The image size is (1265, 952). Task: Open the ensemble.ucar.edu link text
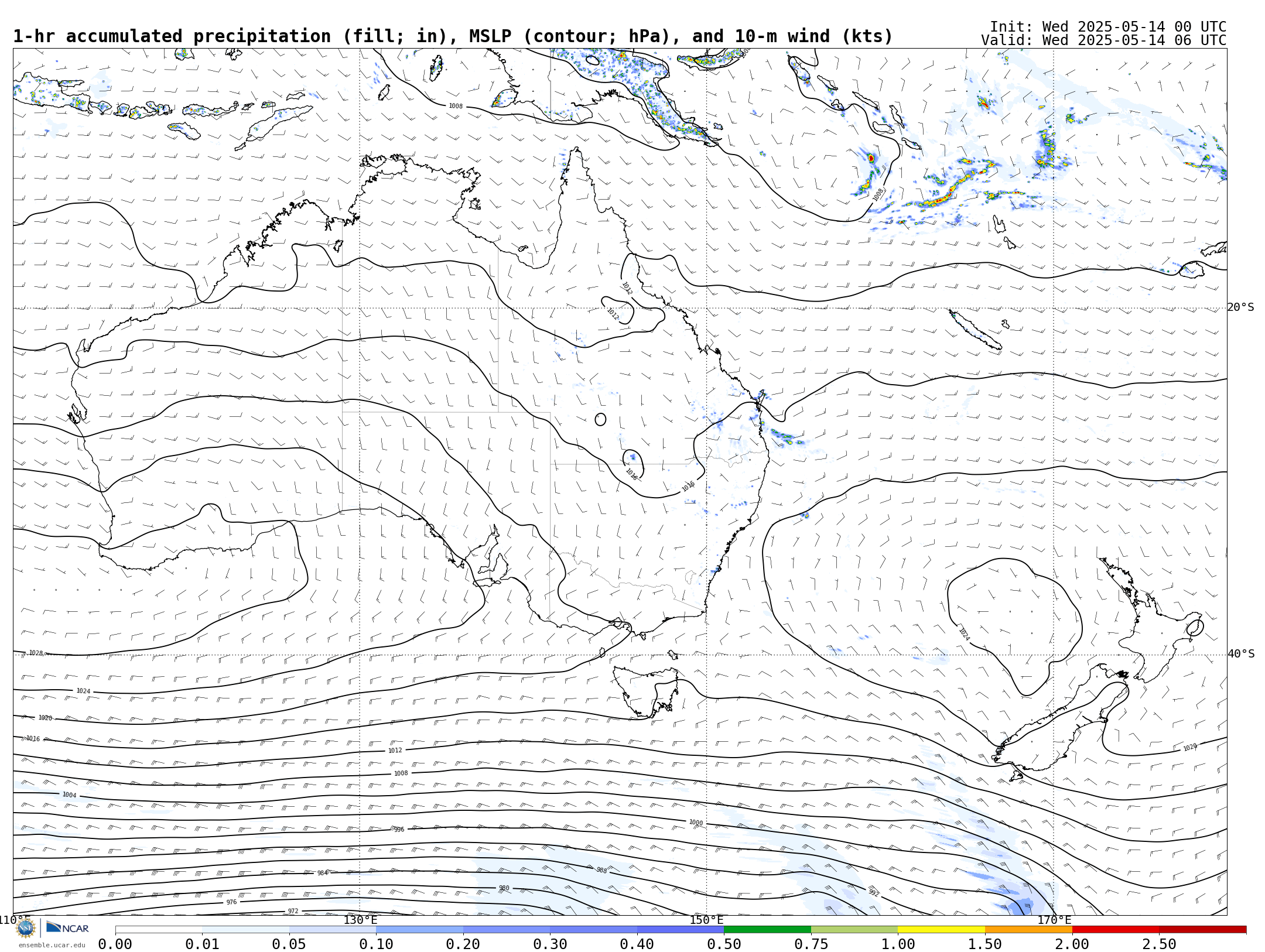tap(52, 945)
